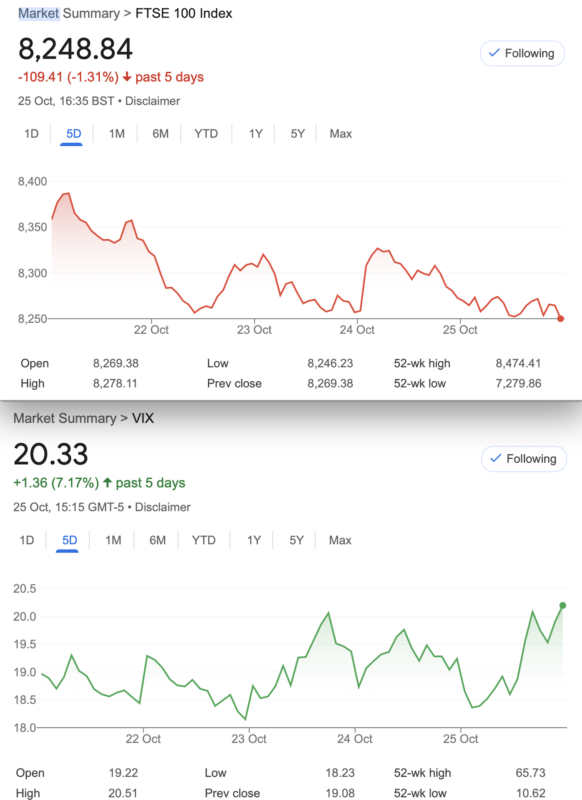Click the VIX price 20.33
Screen dimensions: 582x800
[x=50, y=454]
